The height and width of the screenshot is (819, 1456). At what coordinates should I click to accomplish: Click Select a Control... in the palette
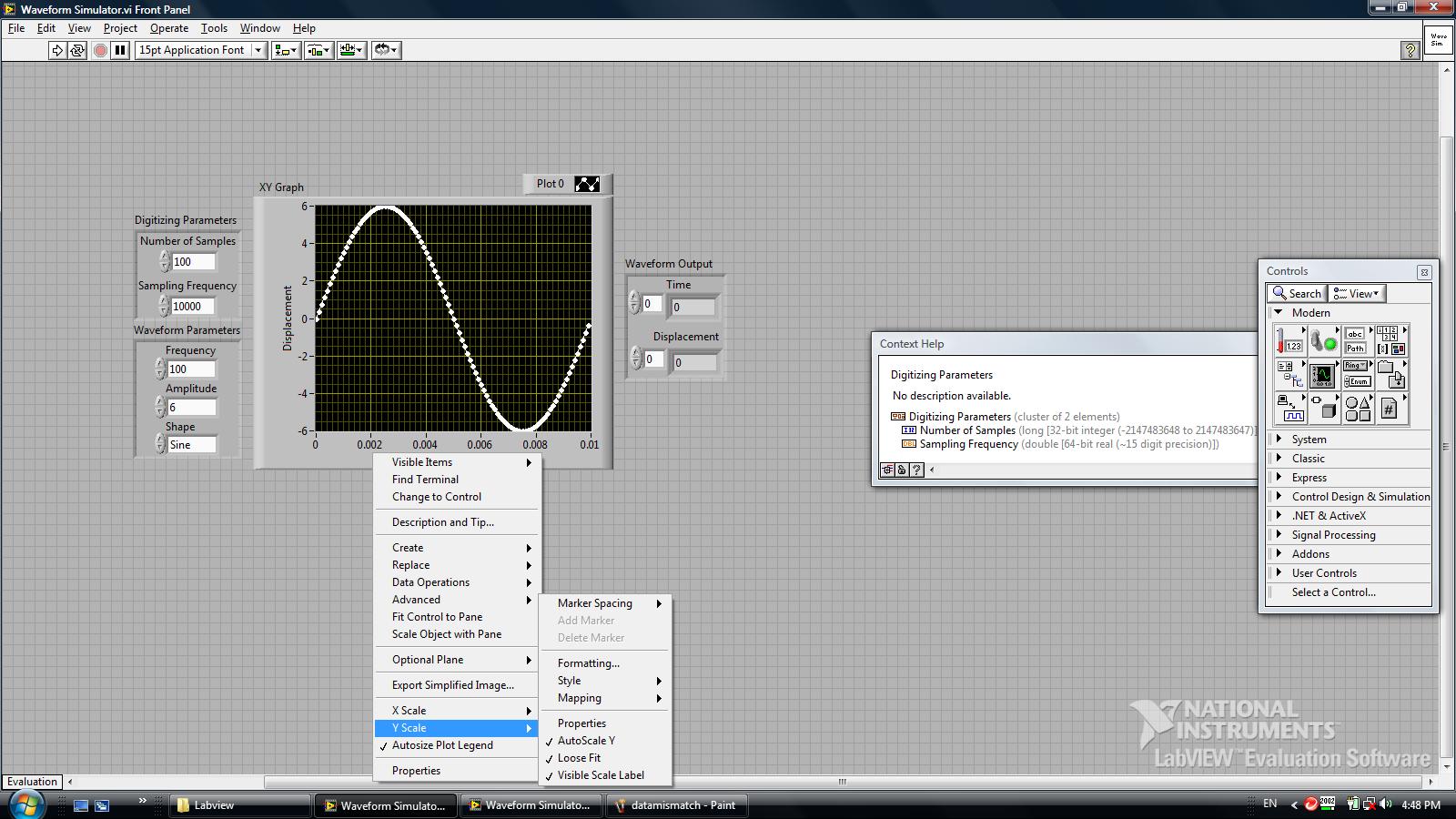[1333, 592]
